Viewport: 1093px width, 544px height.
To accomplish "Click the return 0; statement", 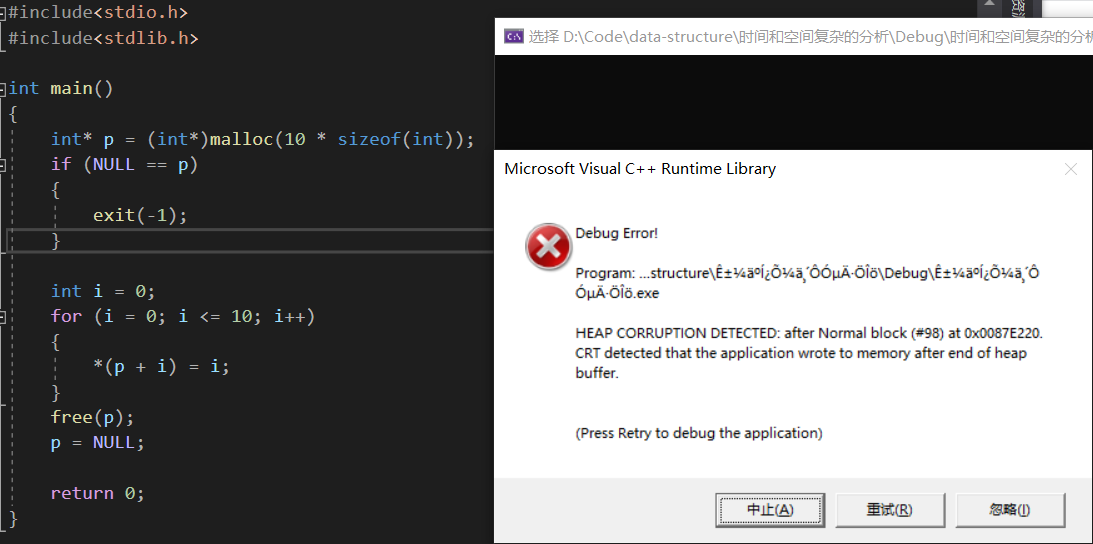I will point(98,493).
